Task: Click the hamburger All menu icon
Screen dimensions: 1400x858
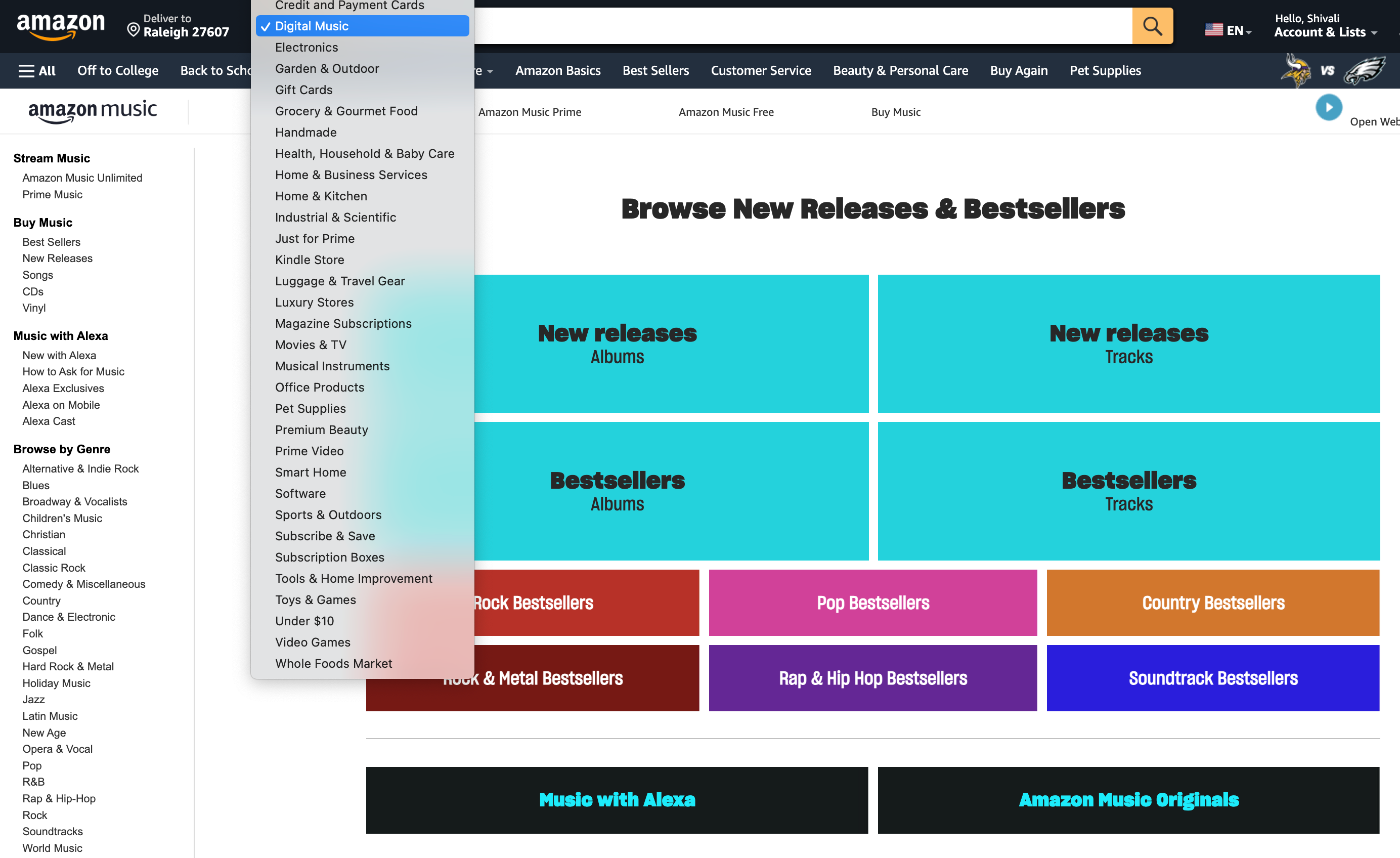Action: (35, 70)
